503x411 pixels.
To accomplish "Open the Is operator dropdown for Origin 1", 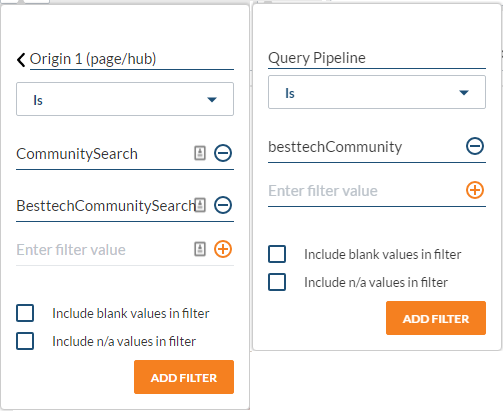I will pyautogui.click(x=125, y=99).
